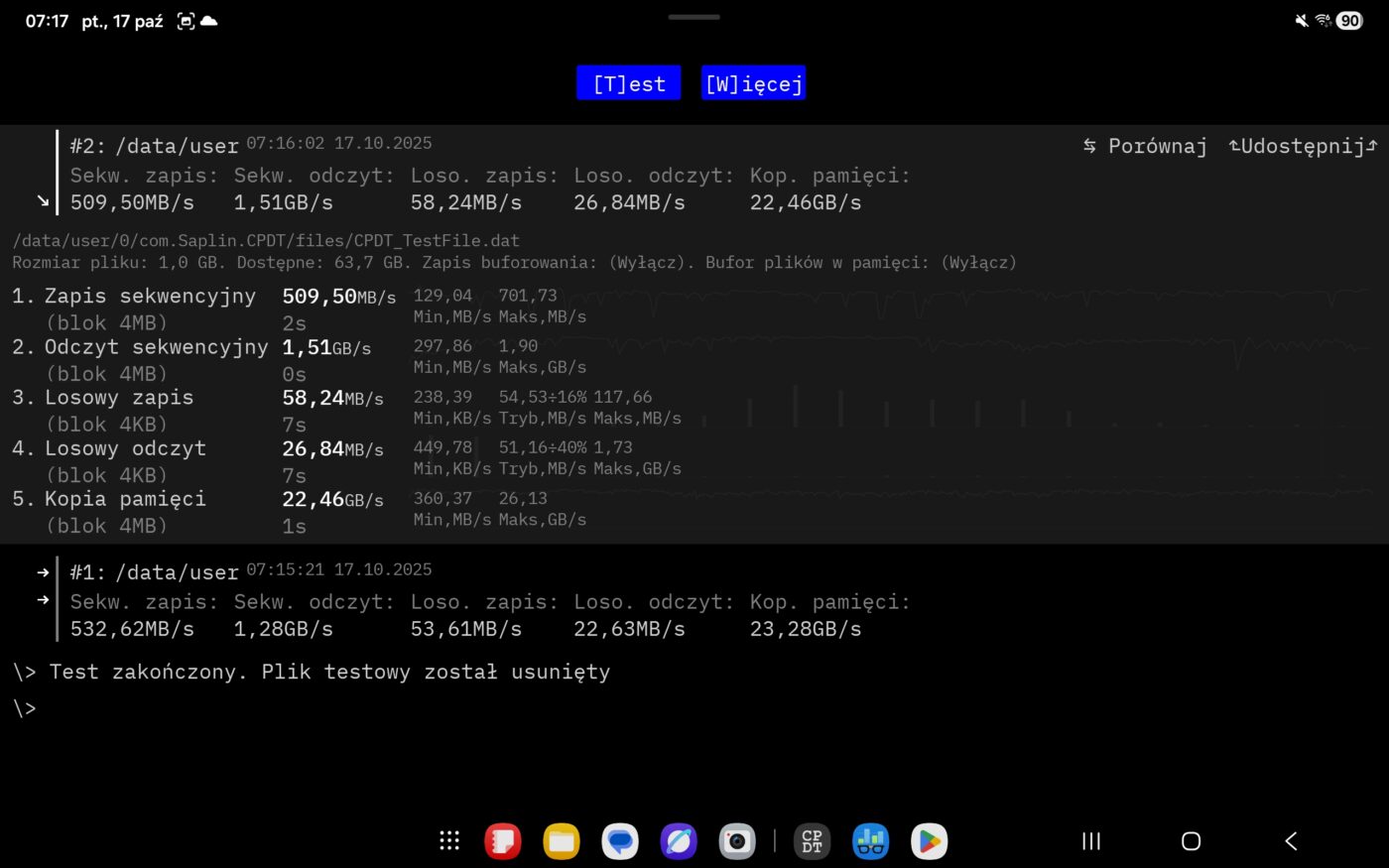Launch the red Samsung Notes app
1389x868 pixels.
pyautogui.click(x=503, y=841)
